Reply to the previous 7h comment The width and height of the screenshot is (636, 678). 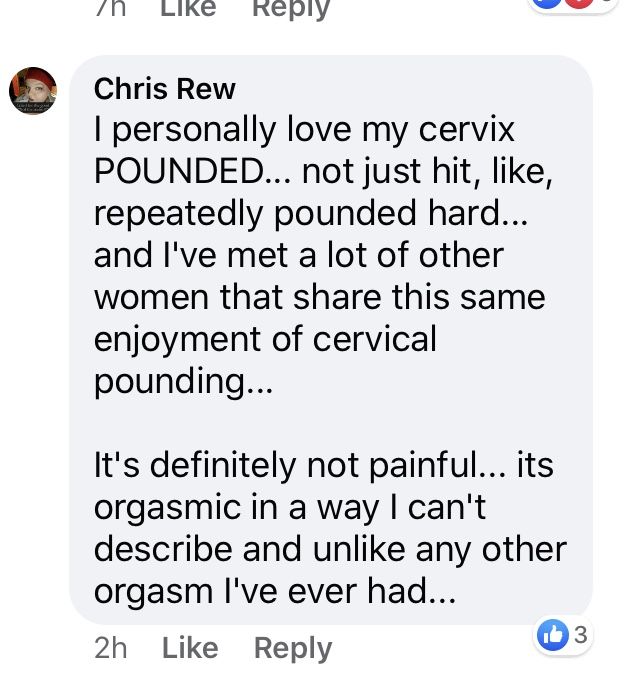[291, 9]
